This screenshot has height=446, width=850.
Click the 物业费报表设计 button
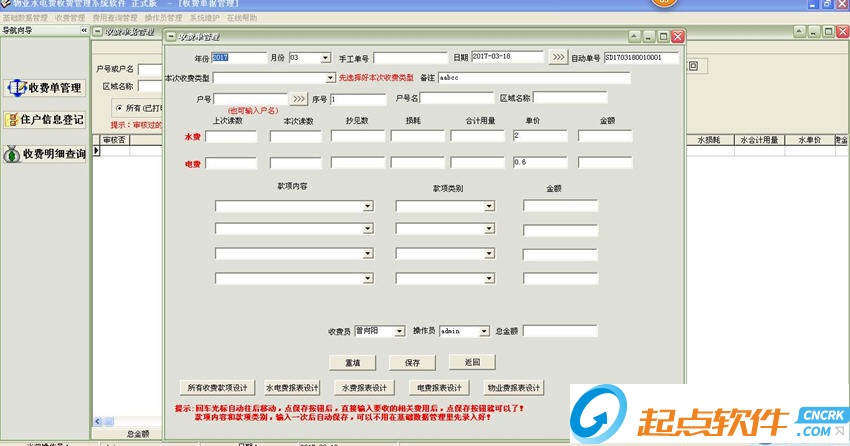[513, 387]
